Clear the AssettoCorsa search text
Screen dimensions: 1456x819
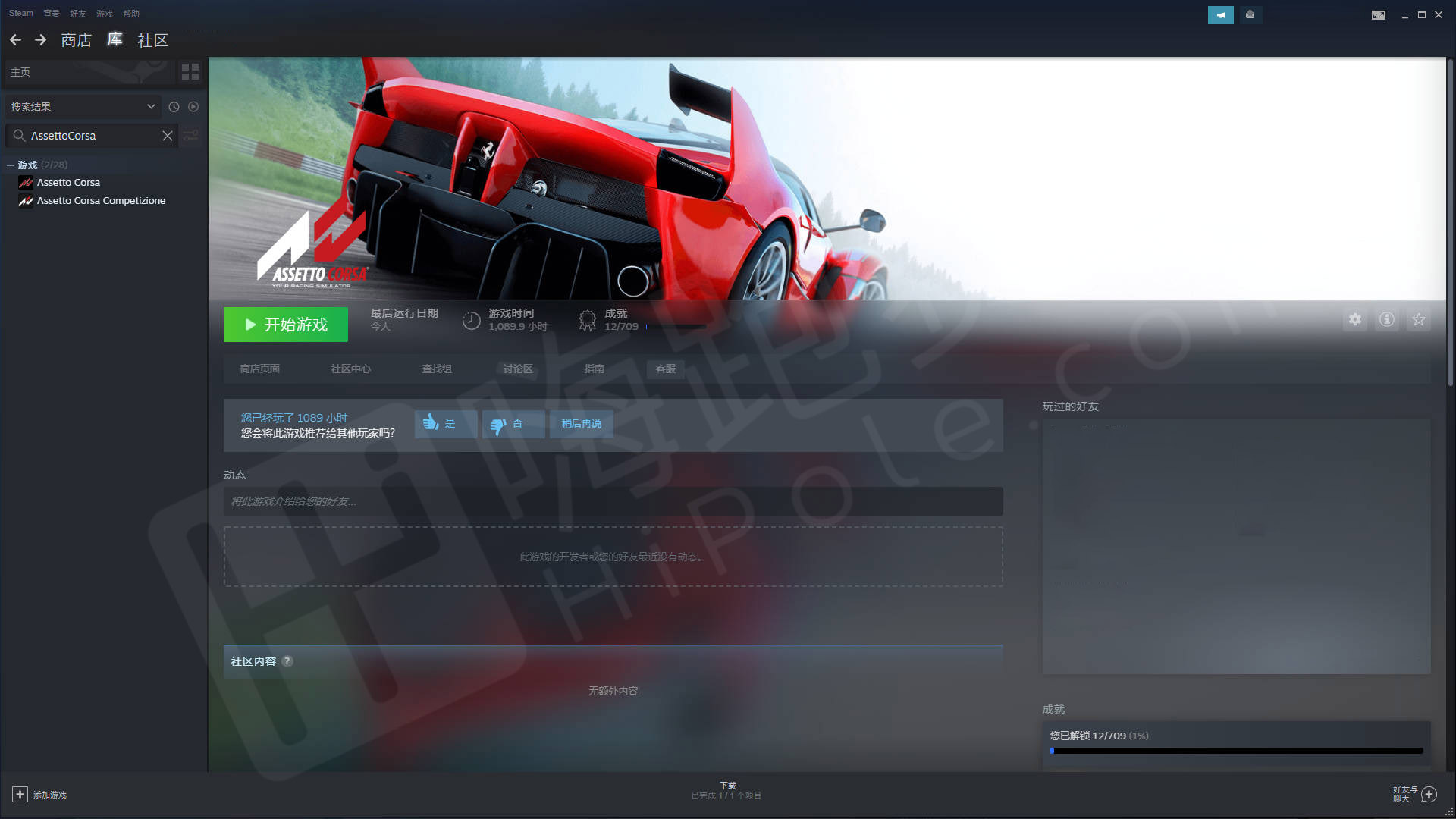(168, 136)
